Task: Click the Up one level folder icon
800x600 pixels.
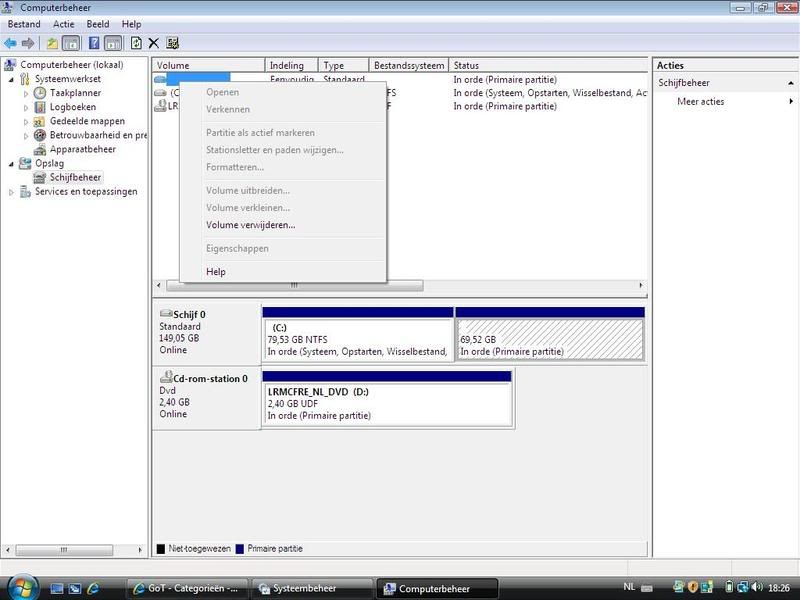Action: click(x=51, y=43)
